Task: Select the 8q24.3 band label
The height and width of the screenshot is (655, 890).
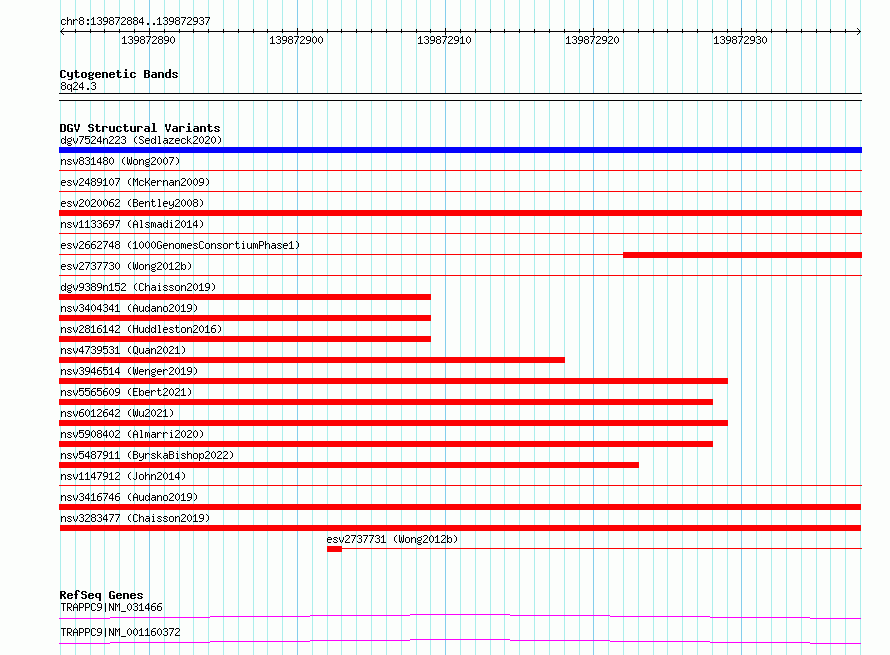Action: [78, 86]
